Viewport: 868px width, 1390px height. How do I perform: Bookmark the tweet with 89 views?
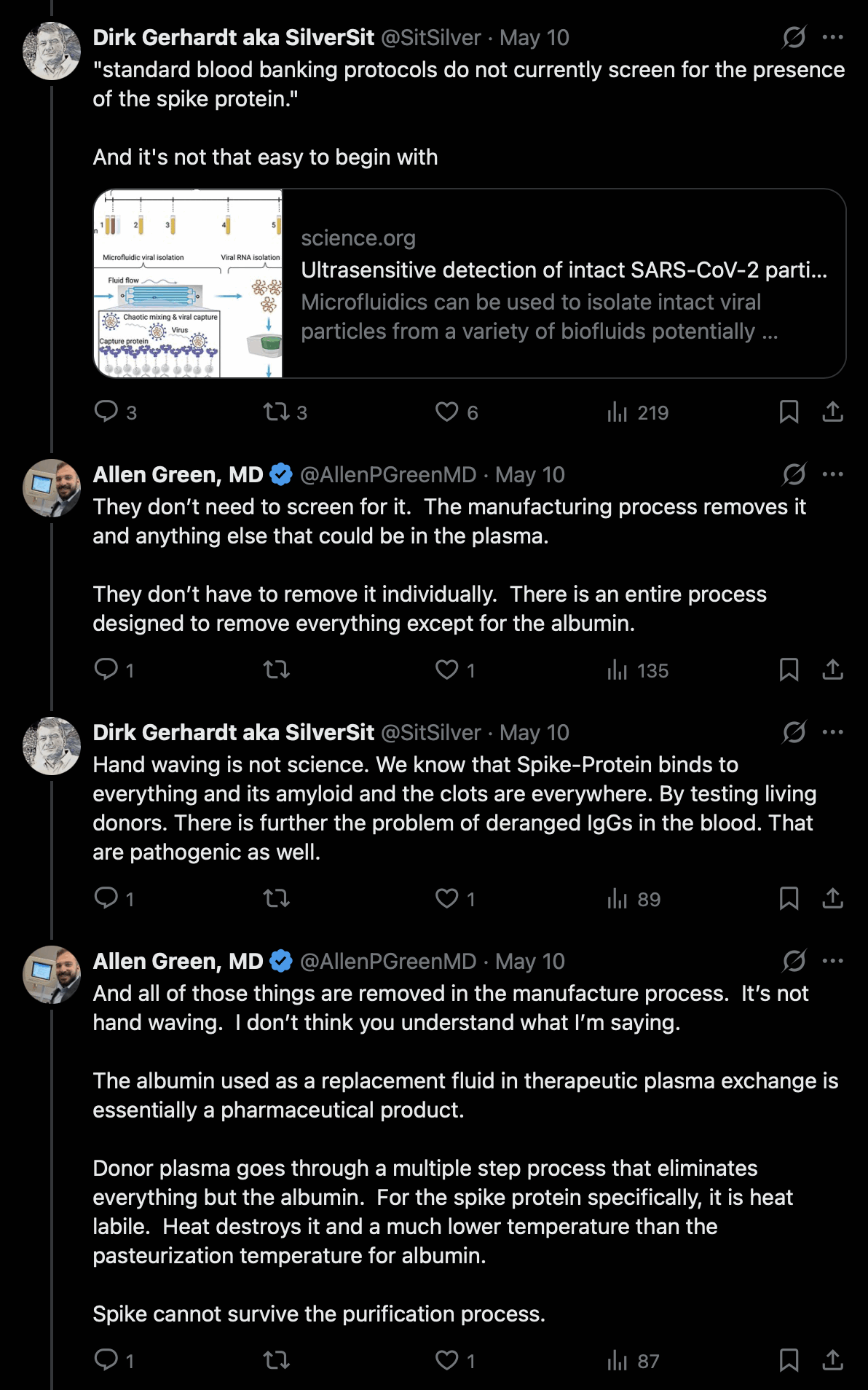click(x=789, y=898)
